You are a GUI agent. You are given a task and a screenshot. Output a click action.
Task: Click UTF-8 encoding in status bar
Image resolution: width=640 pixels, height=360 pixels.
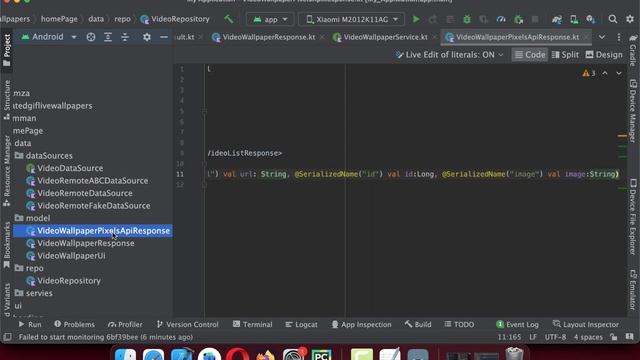click(x=555, y=337)
